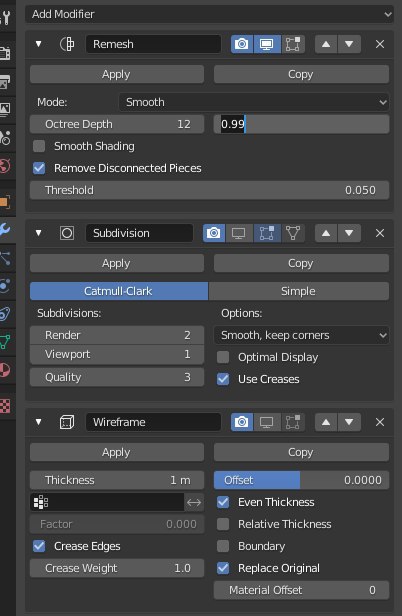Click the Remesh modifier type icon

click(67, 44)
